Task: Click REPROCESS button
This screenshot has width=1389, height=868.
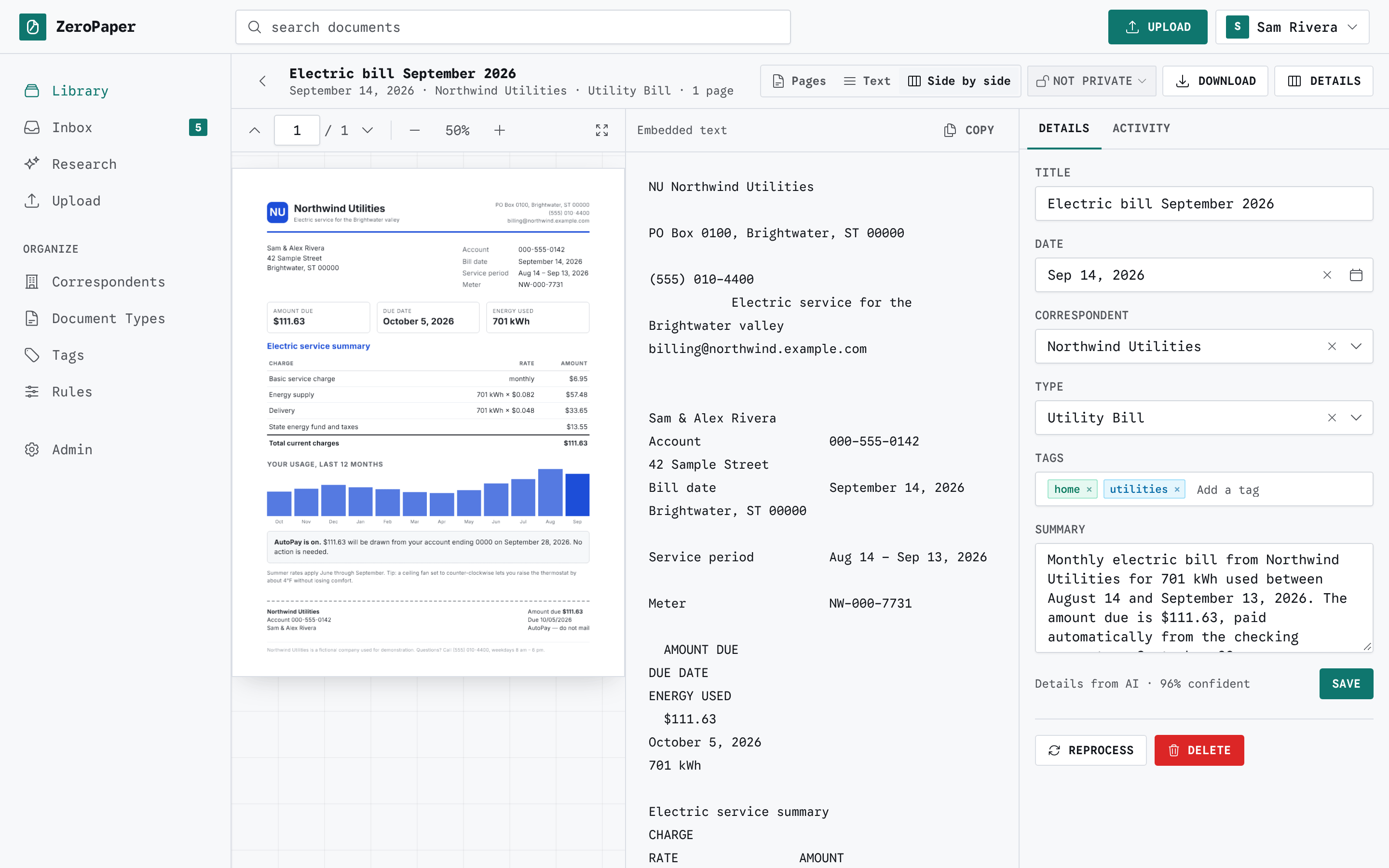Action: pos(1090,750)
